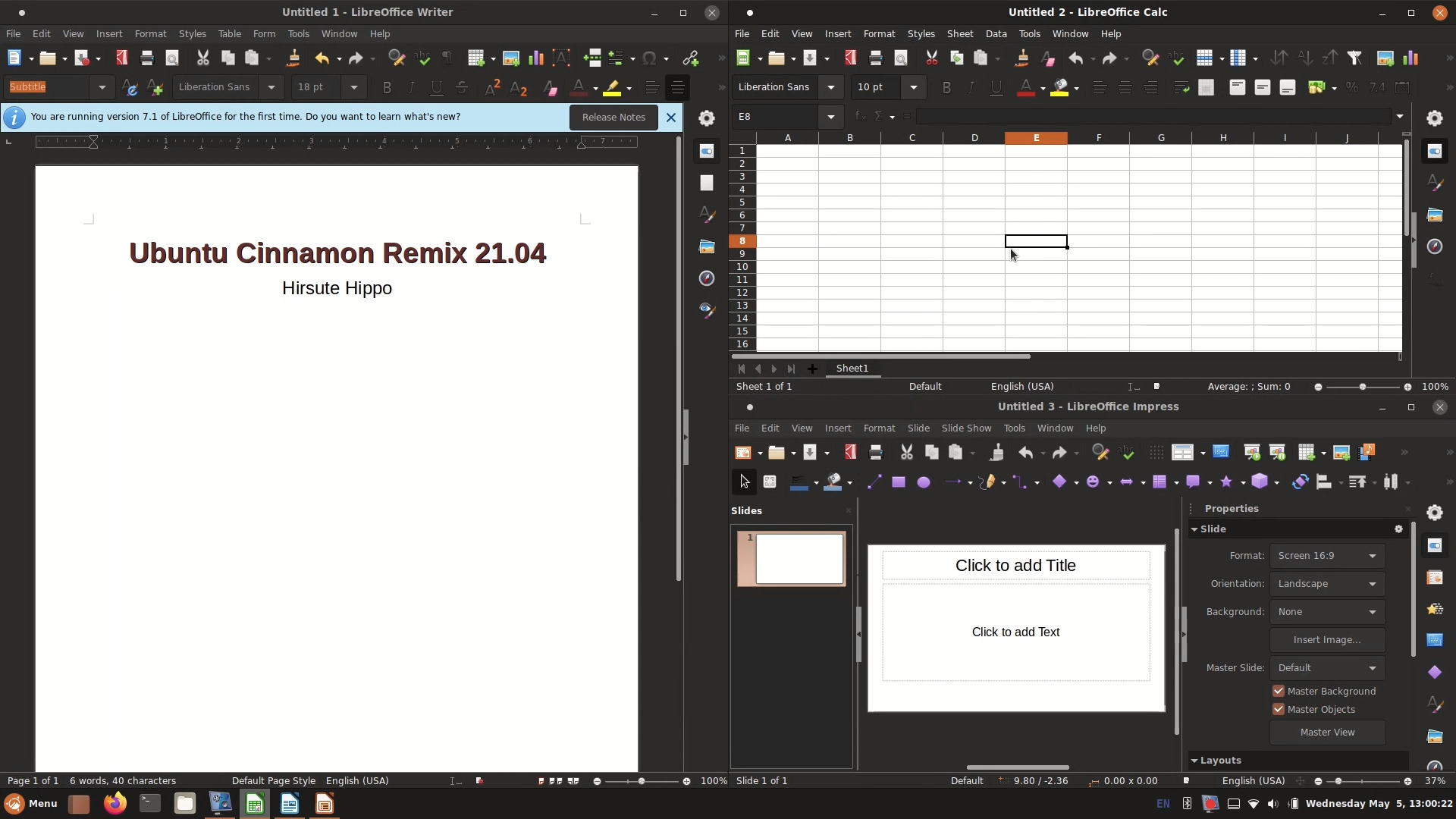
Task: Click the Release Notes button
Action: tap(613, 118)
